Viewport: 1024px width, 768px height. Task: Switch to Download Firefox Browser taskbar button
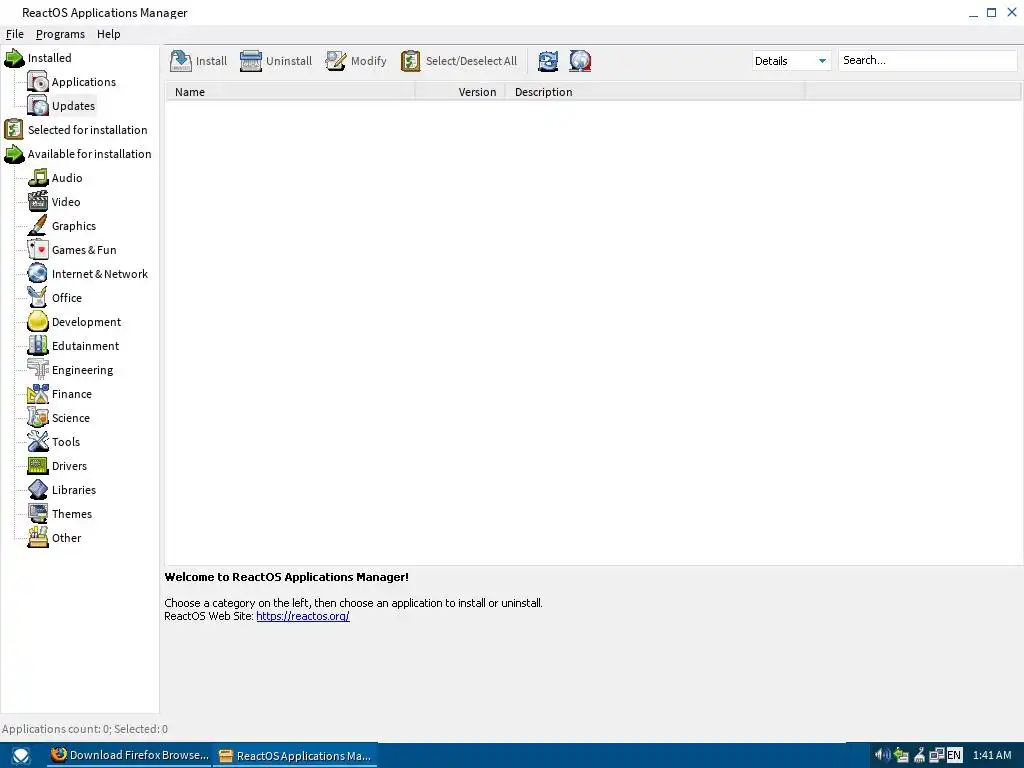click(x=130, y=755)
